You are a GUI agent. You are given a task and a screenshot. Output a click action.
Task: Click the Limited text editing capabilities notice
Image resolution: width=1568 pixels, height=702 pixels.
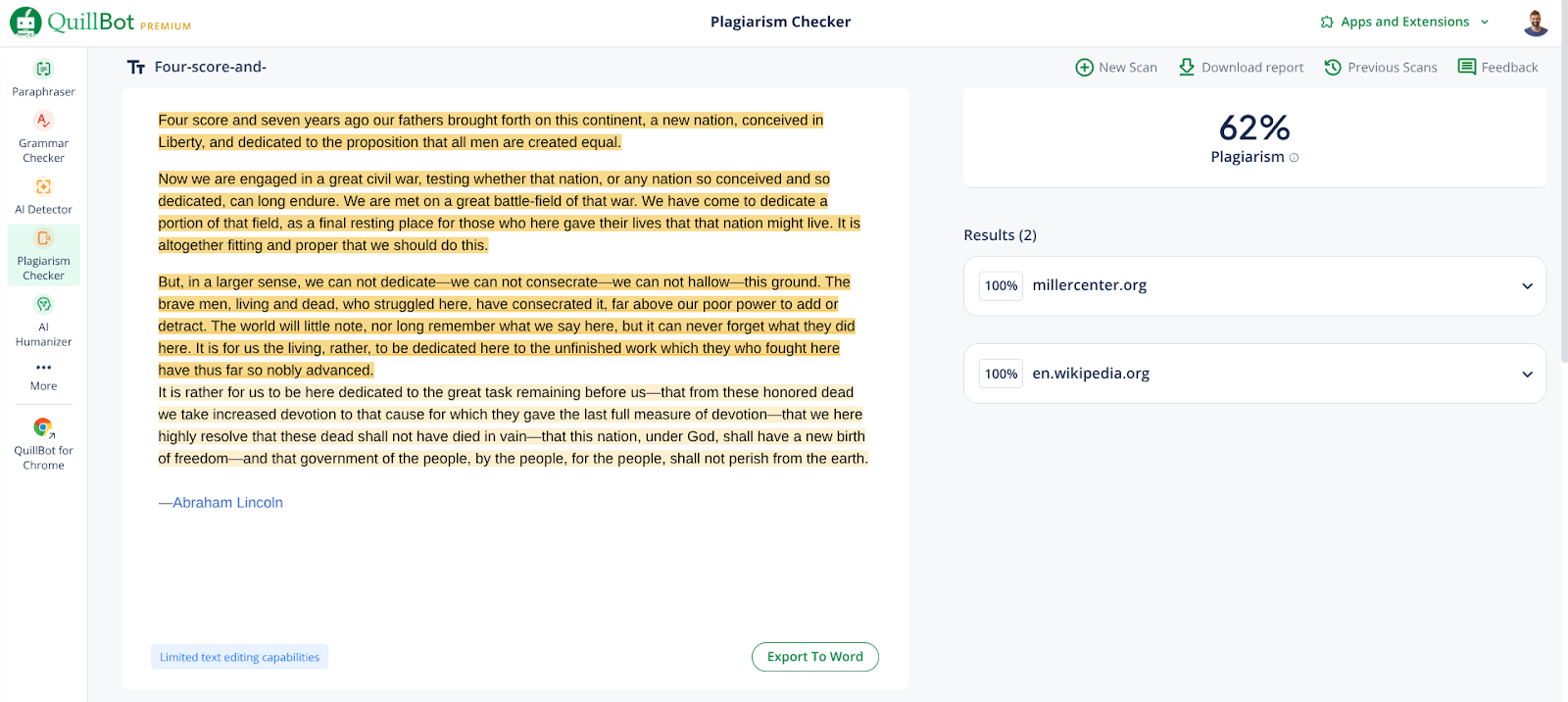(x=239, y=657)
